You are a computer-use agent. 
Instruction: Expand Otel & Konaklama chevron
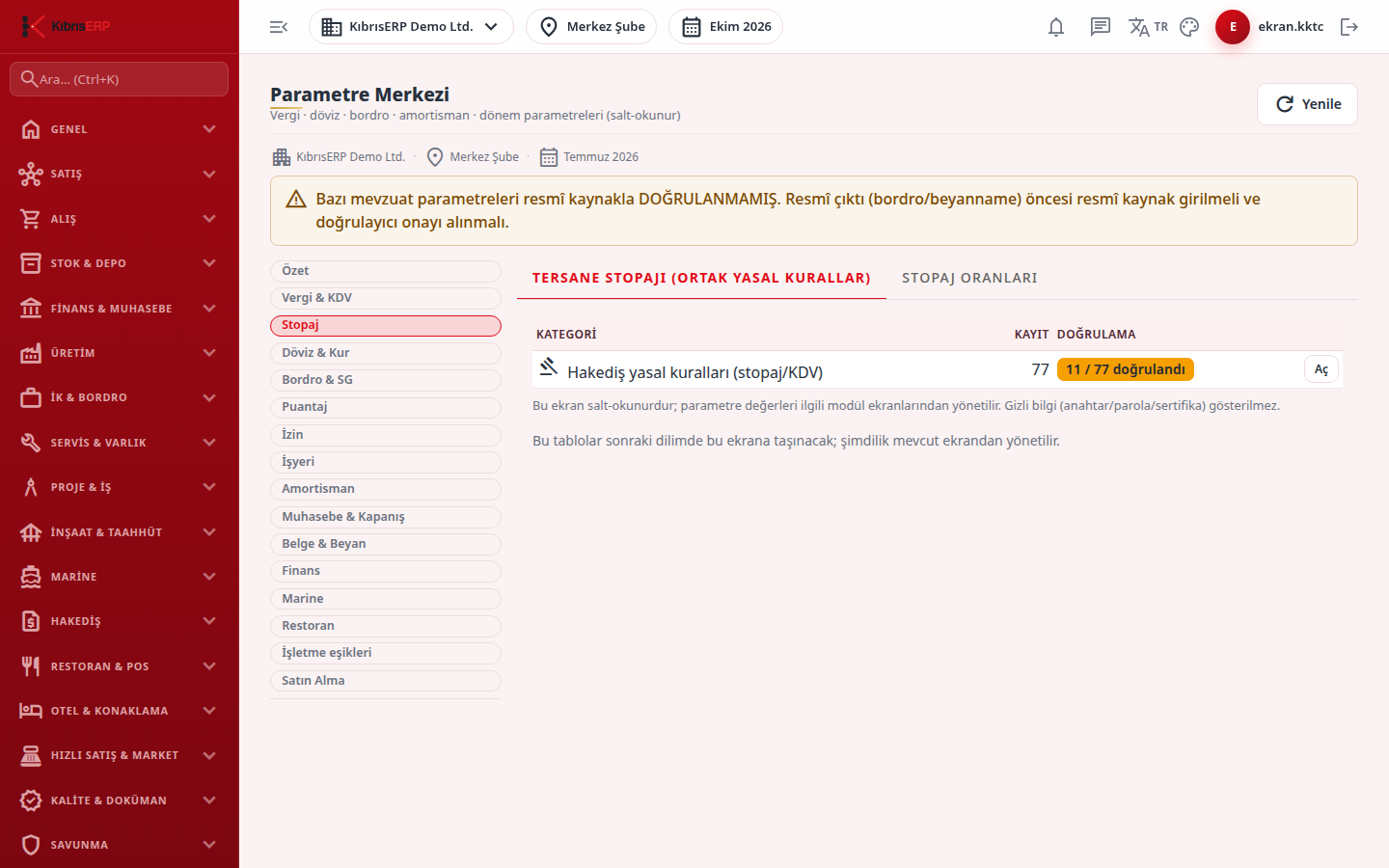(209, 711)
